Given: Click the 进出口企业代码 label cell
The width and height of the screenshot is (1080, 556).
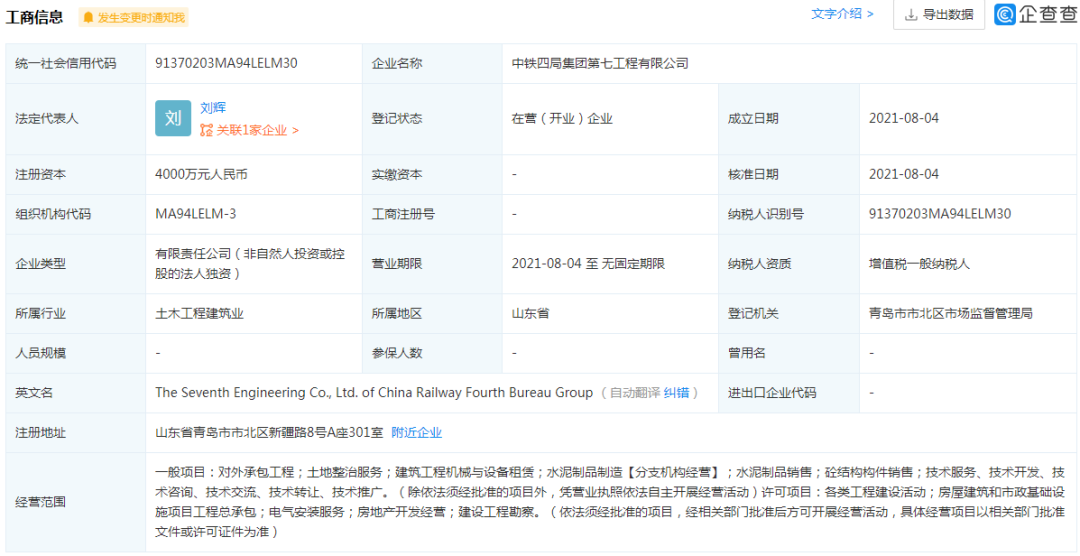Looking at the screenshot, I should point(789,393).
